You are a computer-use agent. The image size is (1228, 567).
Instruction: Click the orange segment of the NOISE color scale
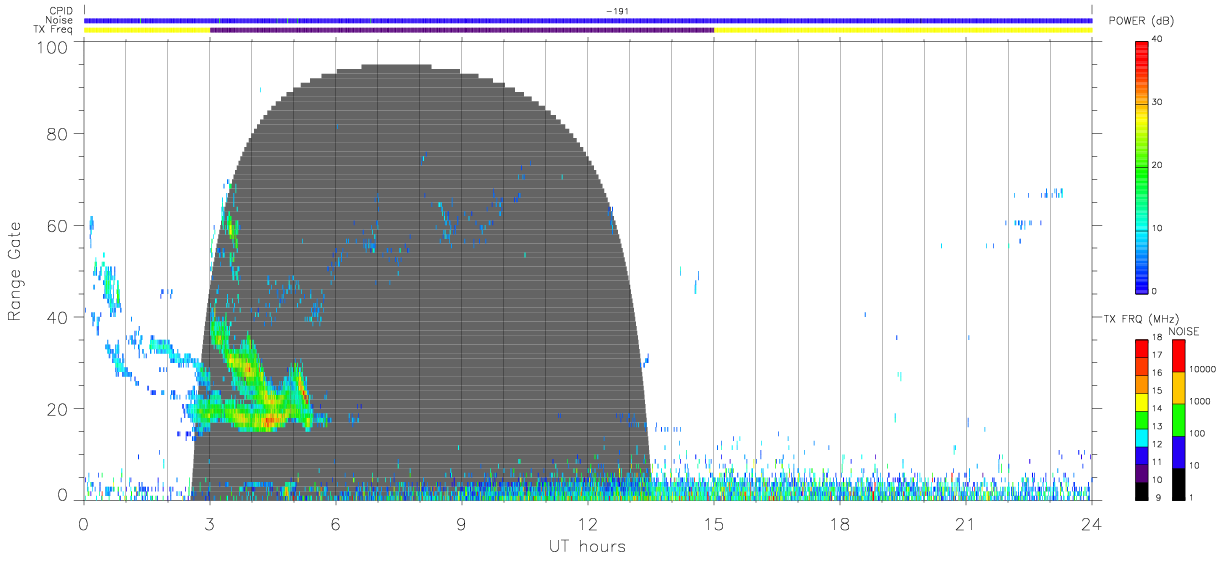(x=1178, y=387)
